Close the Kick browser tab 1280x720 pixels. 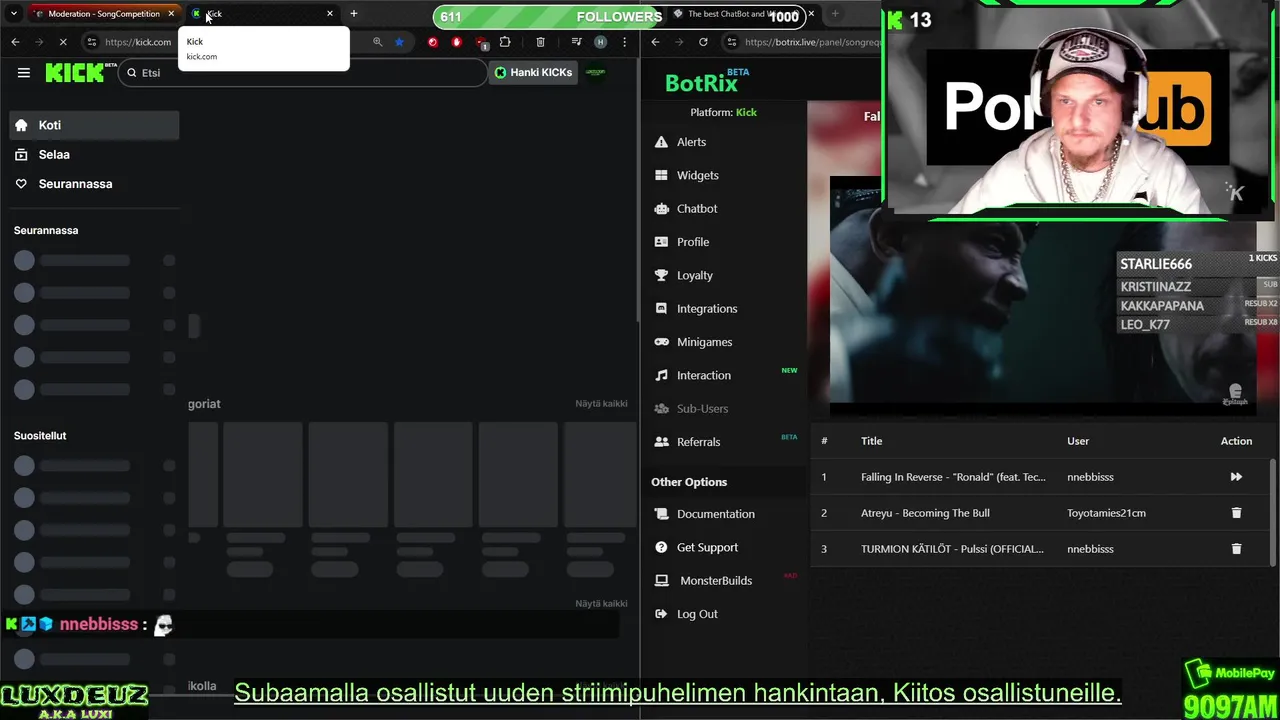pos(330,14)
